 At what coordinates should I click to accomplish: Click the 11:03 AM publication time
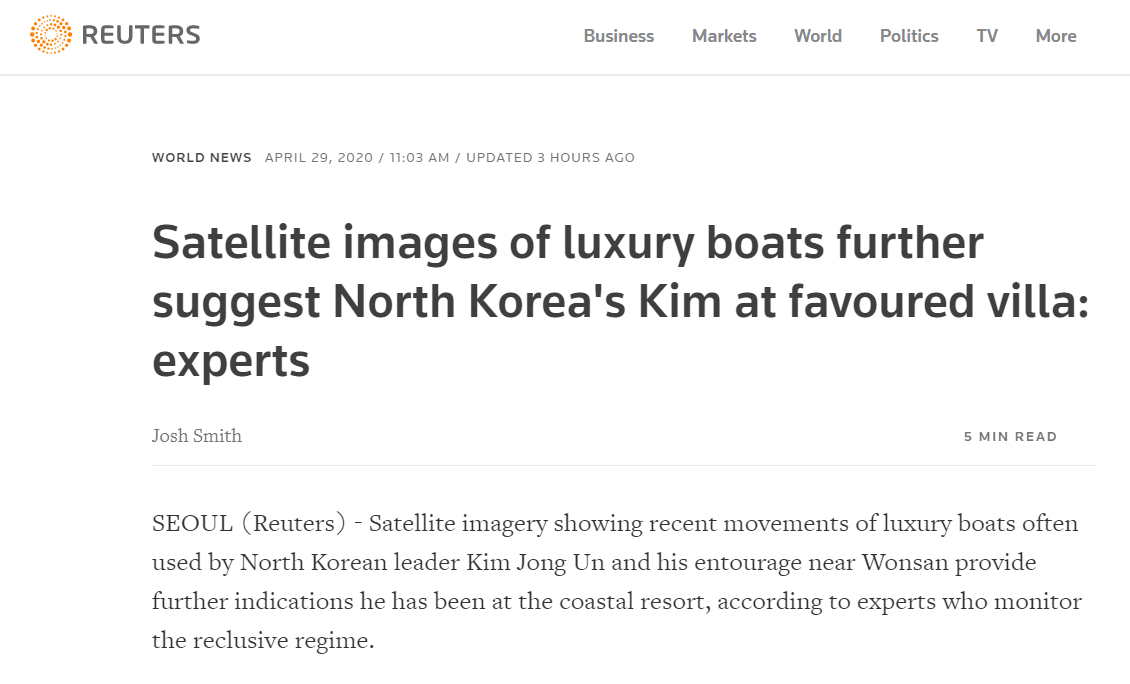click(x=420, y=158)
